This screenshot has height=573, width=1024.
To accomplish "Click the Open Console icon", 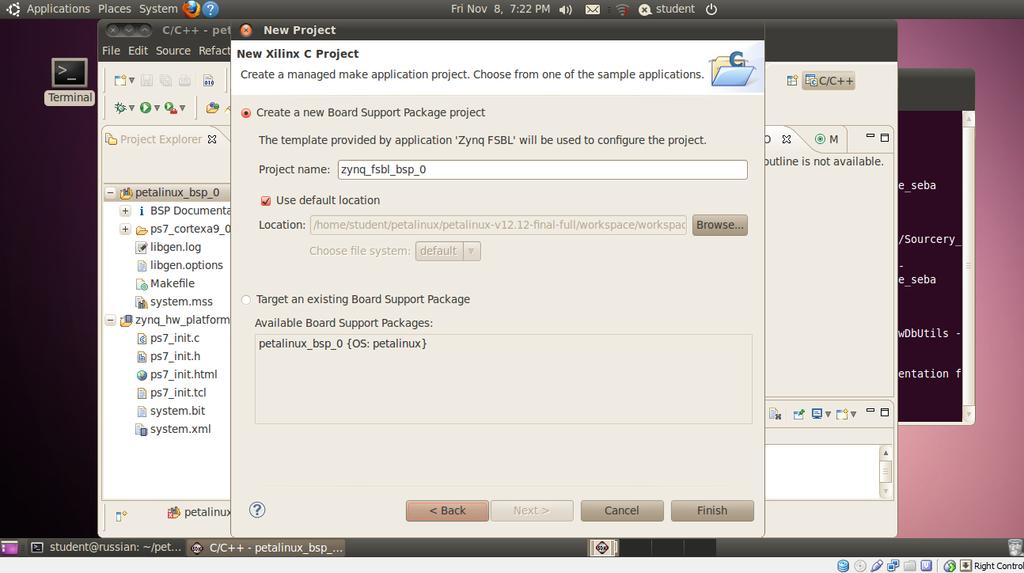I will pos(842,414).
